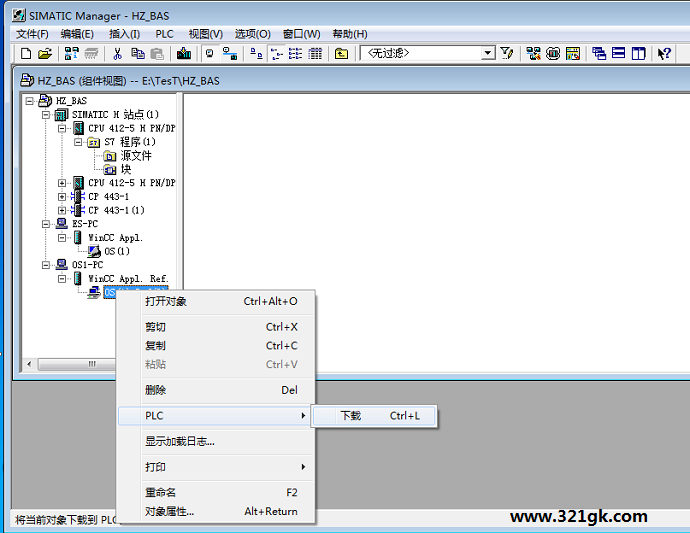Collapse the HZ_BAS project root node
This screenshot has width=690, height=533.
pyautogui.click(x=29, y=101)
